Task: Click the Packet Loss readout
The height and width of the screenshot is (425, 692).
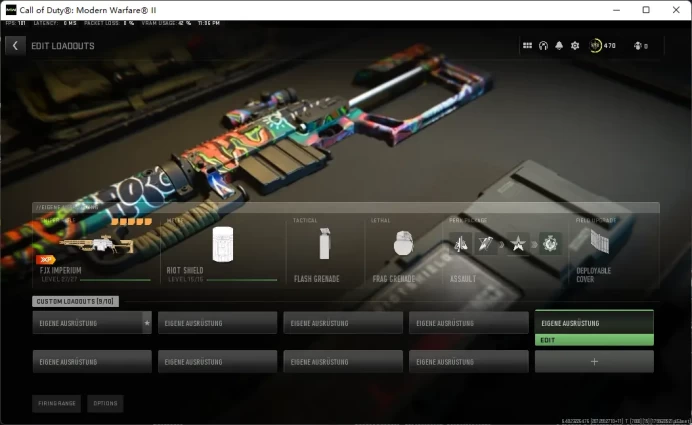Action: [109, 23]
